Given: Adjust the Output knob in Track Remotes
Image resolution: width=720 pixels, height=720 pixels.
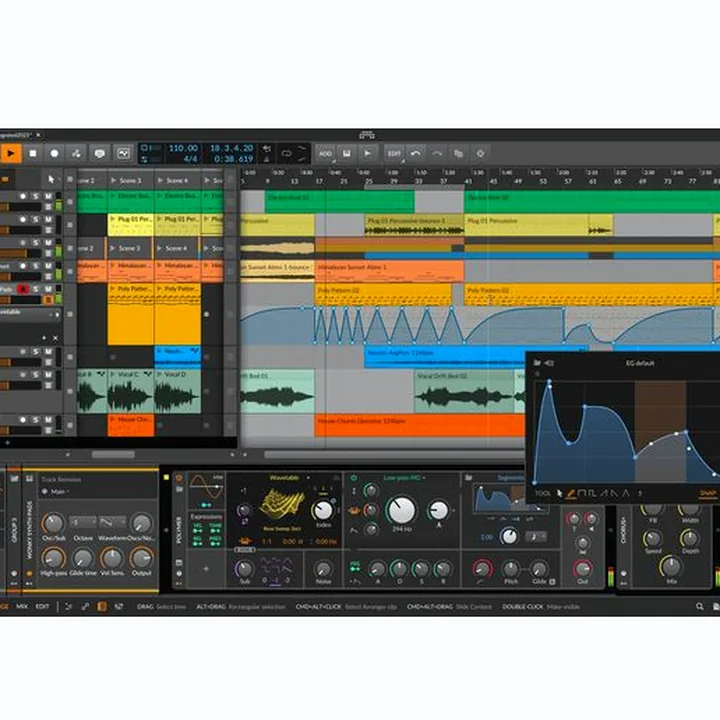Looking at the screenshot, I should [x=141, y=557].
